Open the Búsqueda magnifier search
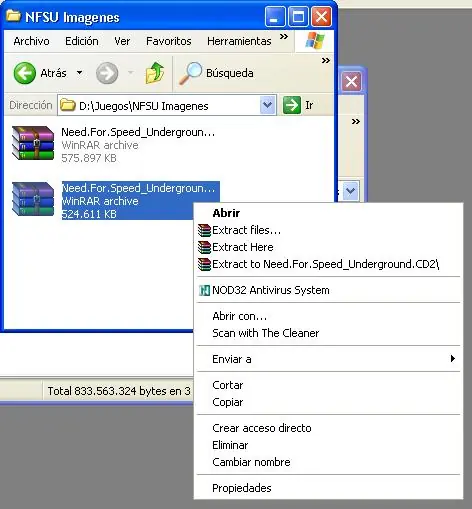Image resolution: width=472 pixels, height=509 pixels. 217,73
